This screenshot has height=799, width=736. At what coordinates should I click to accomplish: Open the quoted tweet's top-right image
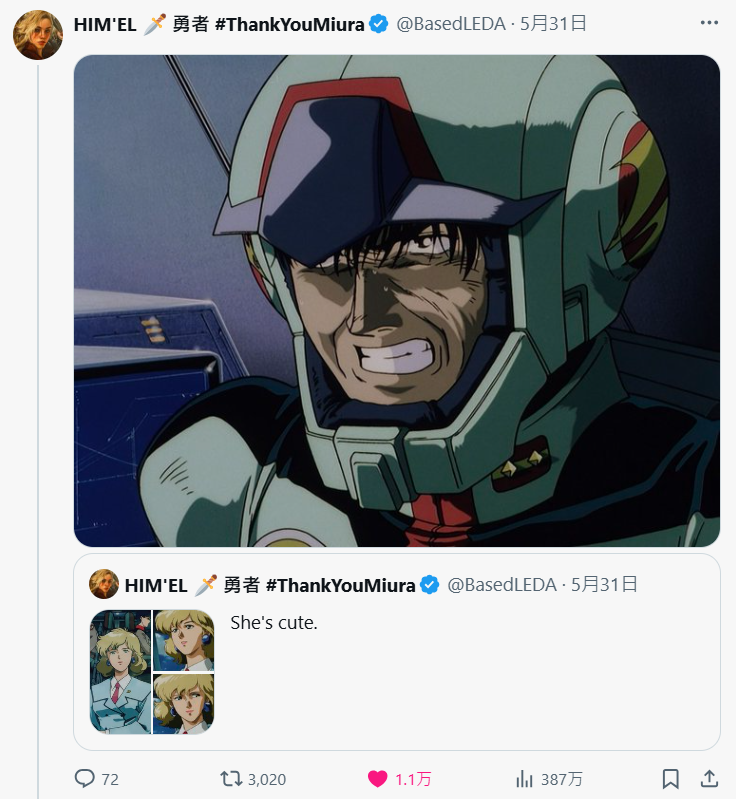coord(184,640)
